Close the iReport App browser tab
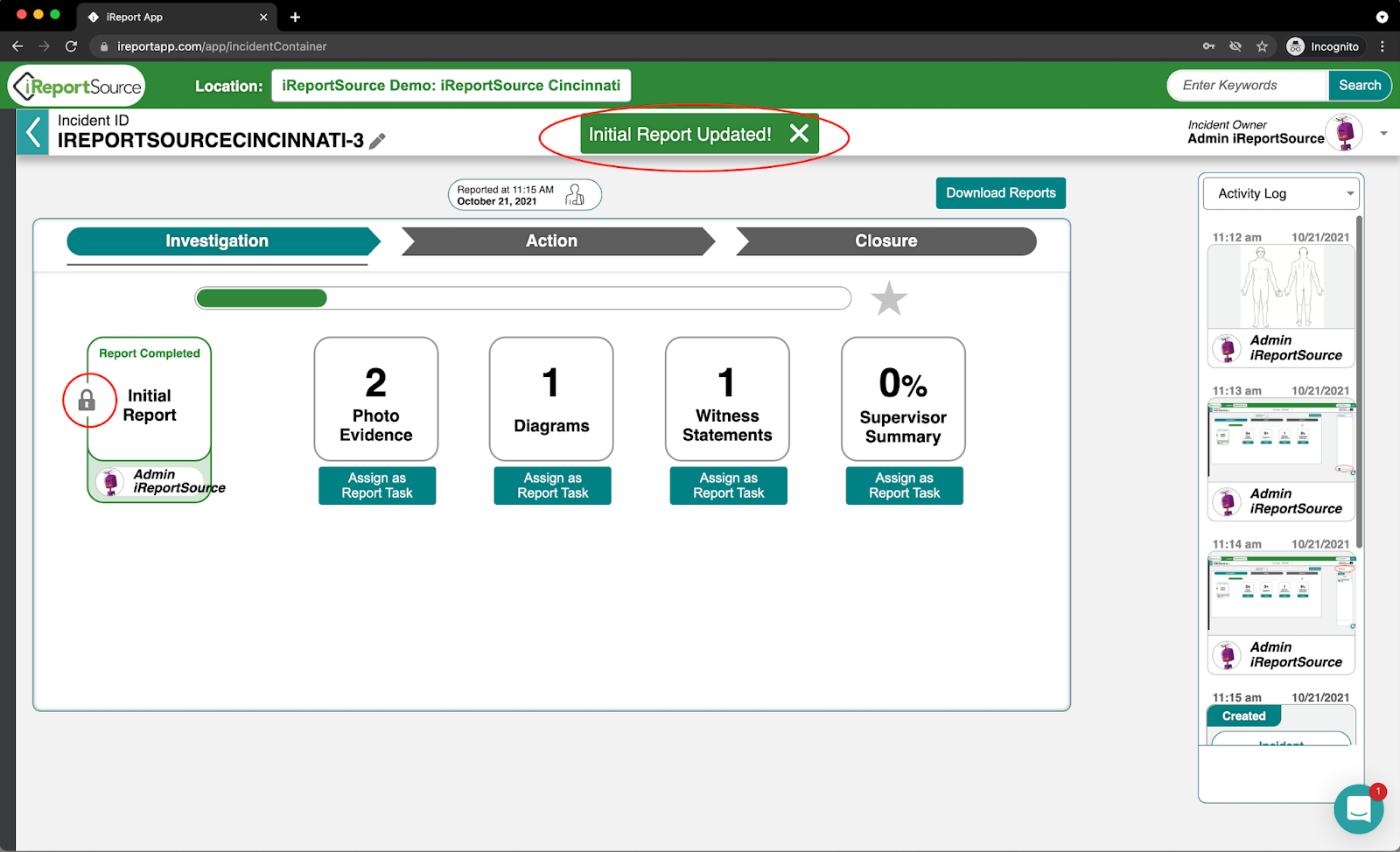This screenshot has height=852, width=1400. click(263, 17)
